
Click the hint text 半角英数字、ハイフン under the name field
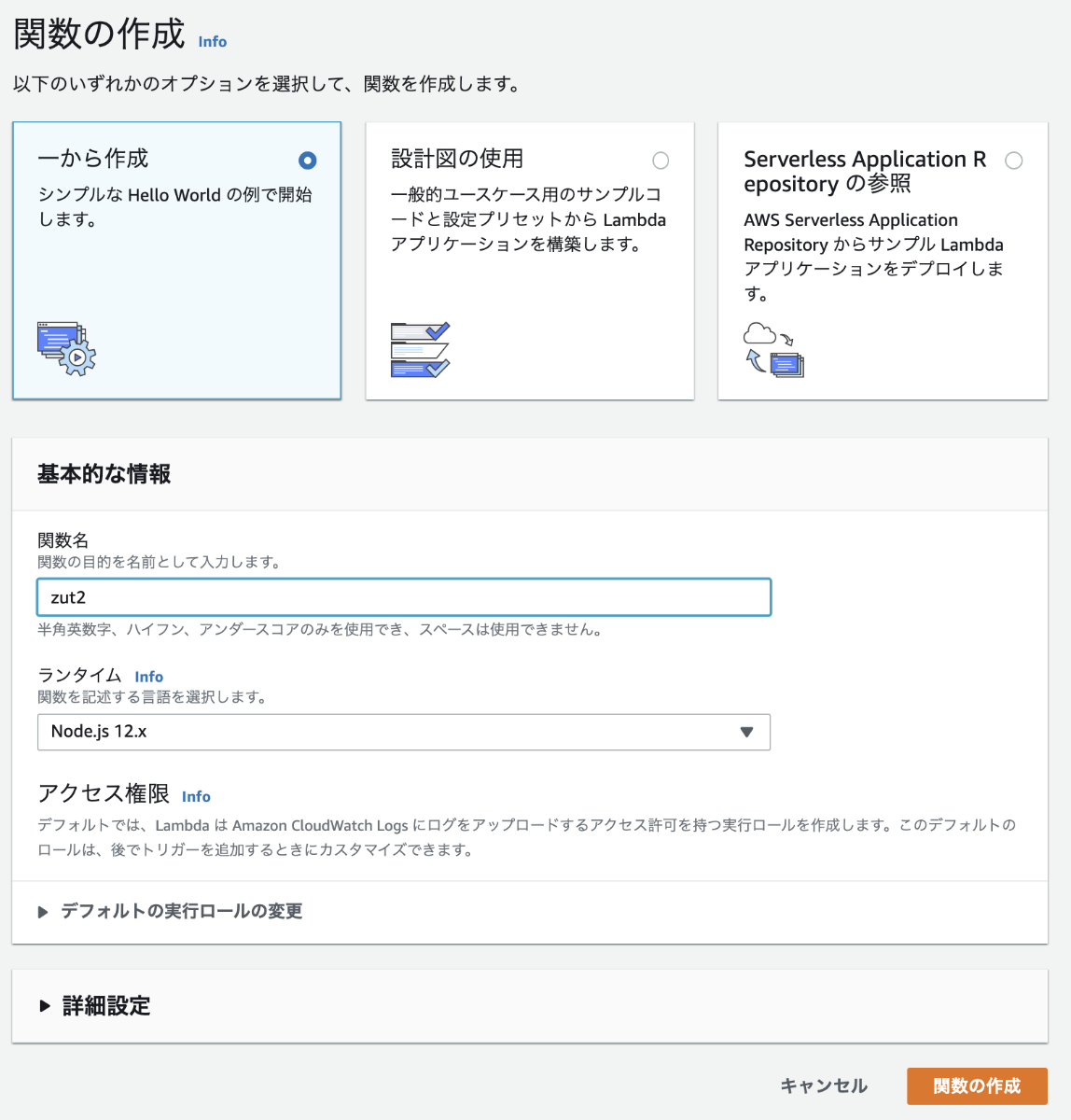point(319,630)
